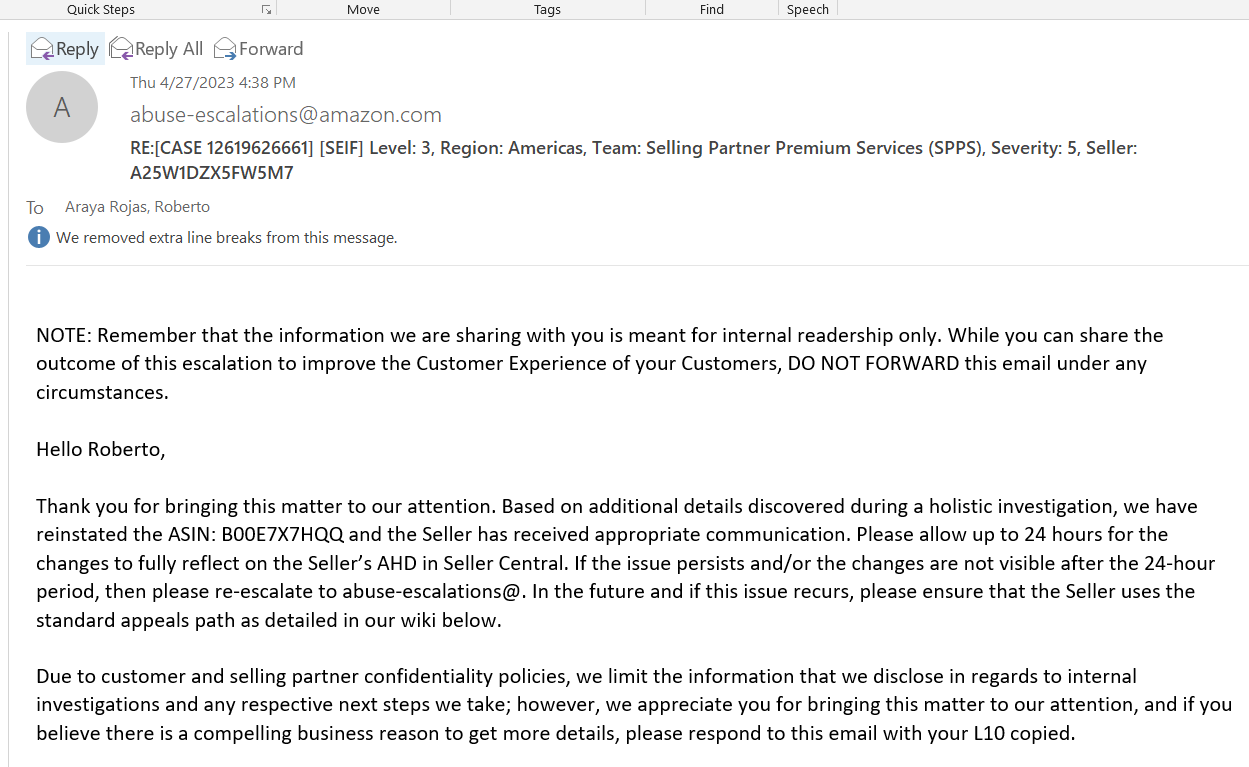Click the Find ribbon group label

(711, 10)
